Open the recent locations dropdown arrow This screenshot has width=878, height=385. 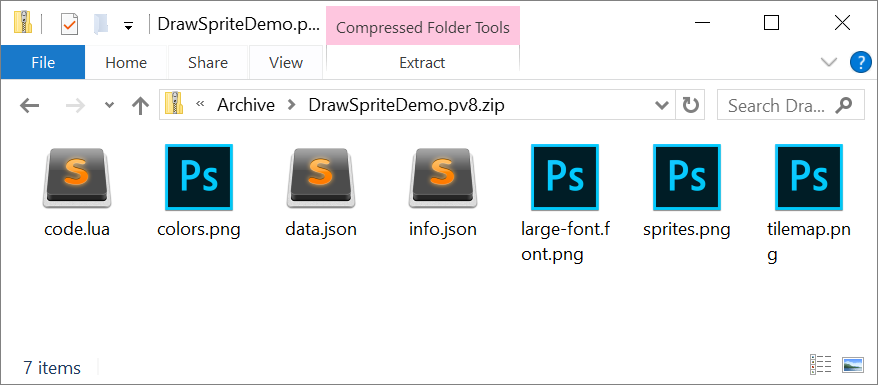(x=110, y=105)
